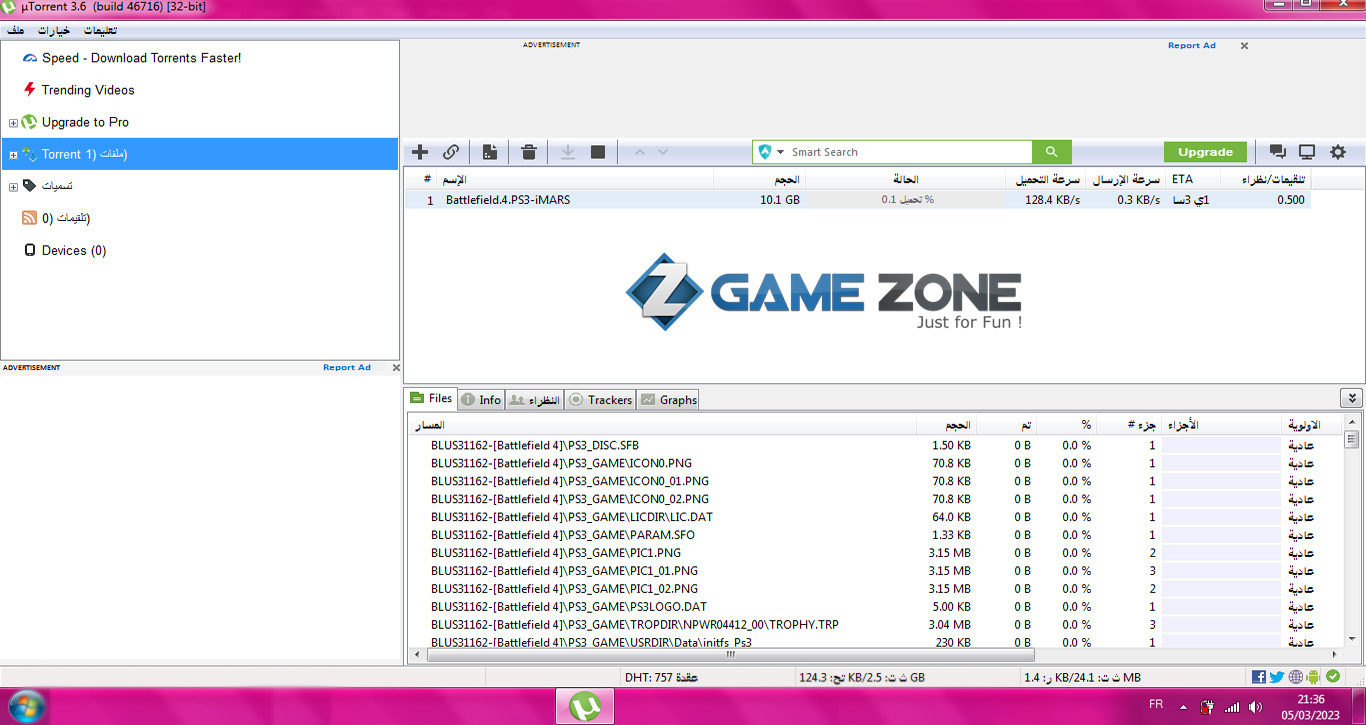Click the Remove Torrent trash icon
This screenshot has height=725, width=1366.
[x=529, y=152]
